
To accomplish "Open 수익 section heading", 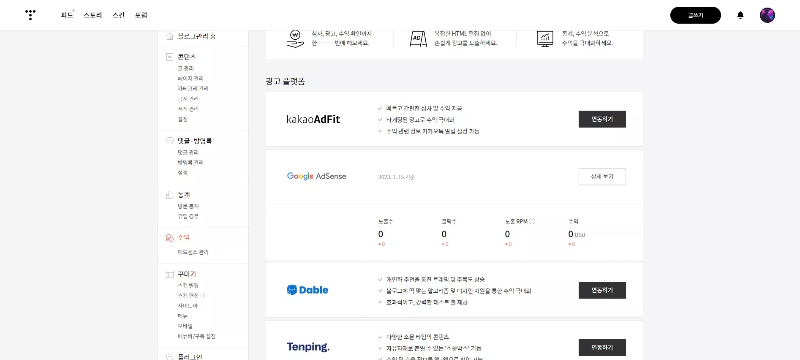I will pos(184,238).
